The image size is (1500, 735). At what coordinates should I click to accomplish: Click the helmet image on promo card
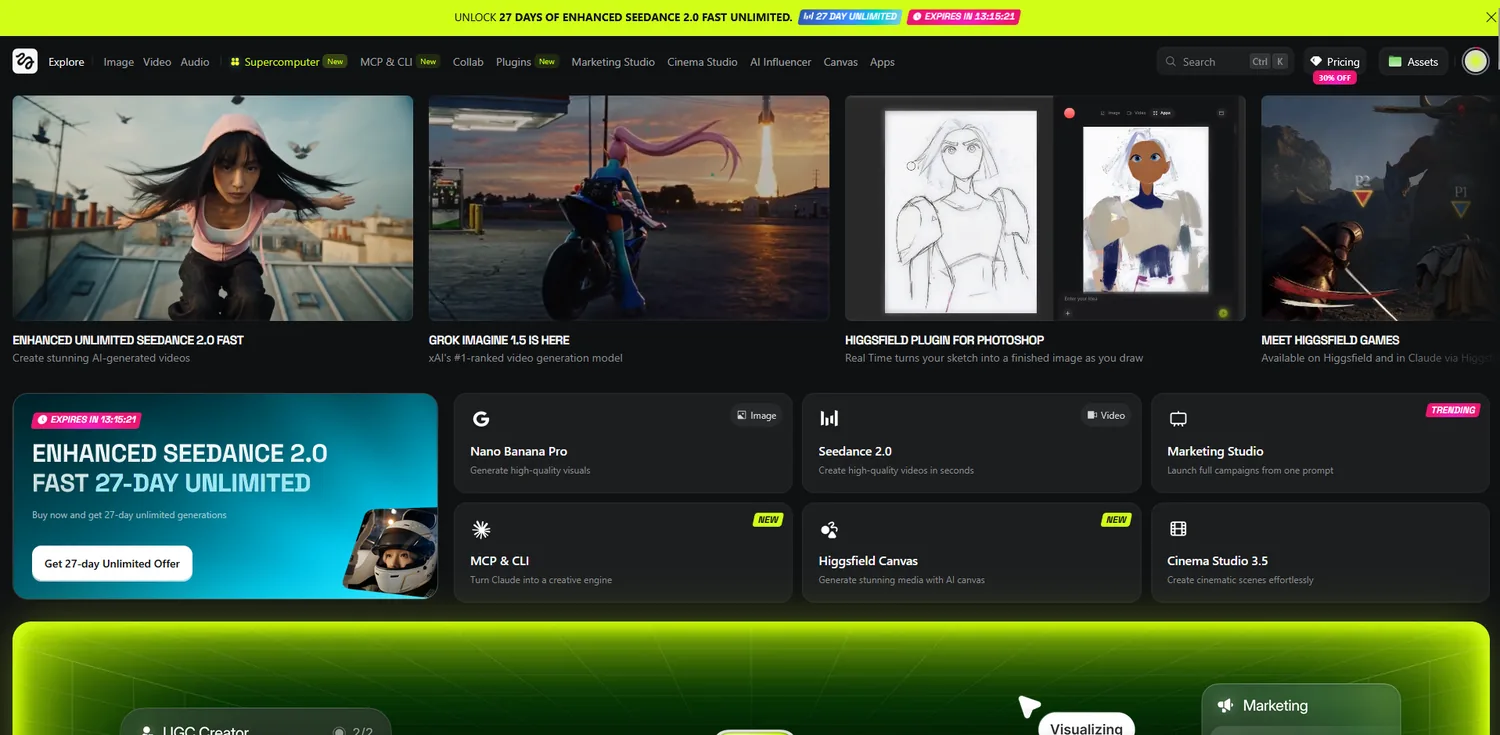391,551
